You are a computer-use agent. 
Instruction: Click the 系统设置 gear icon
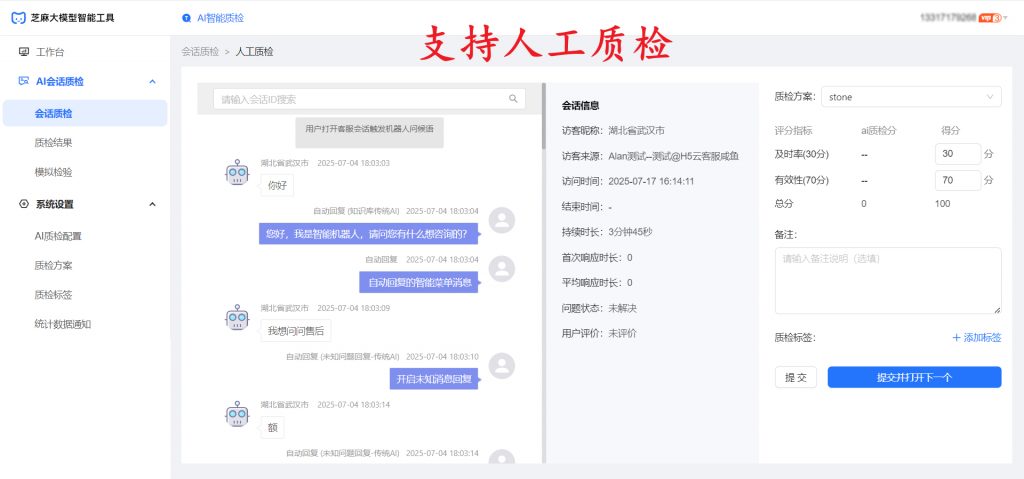[x=24, y=204]
